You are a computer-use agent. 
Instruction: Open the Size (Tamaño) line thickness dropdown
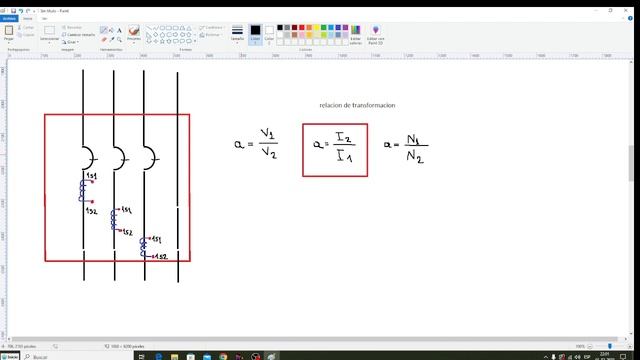point(237,34)
